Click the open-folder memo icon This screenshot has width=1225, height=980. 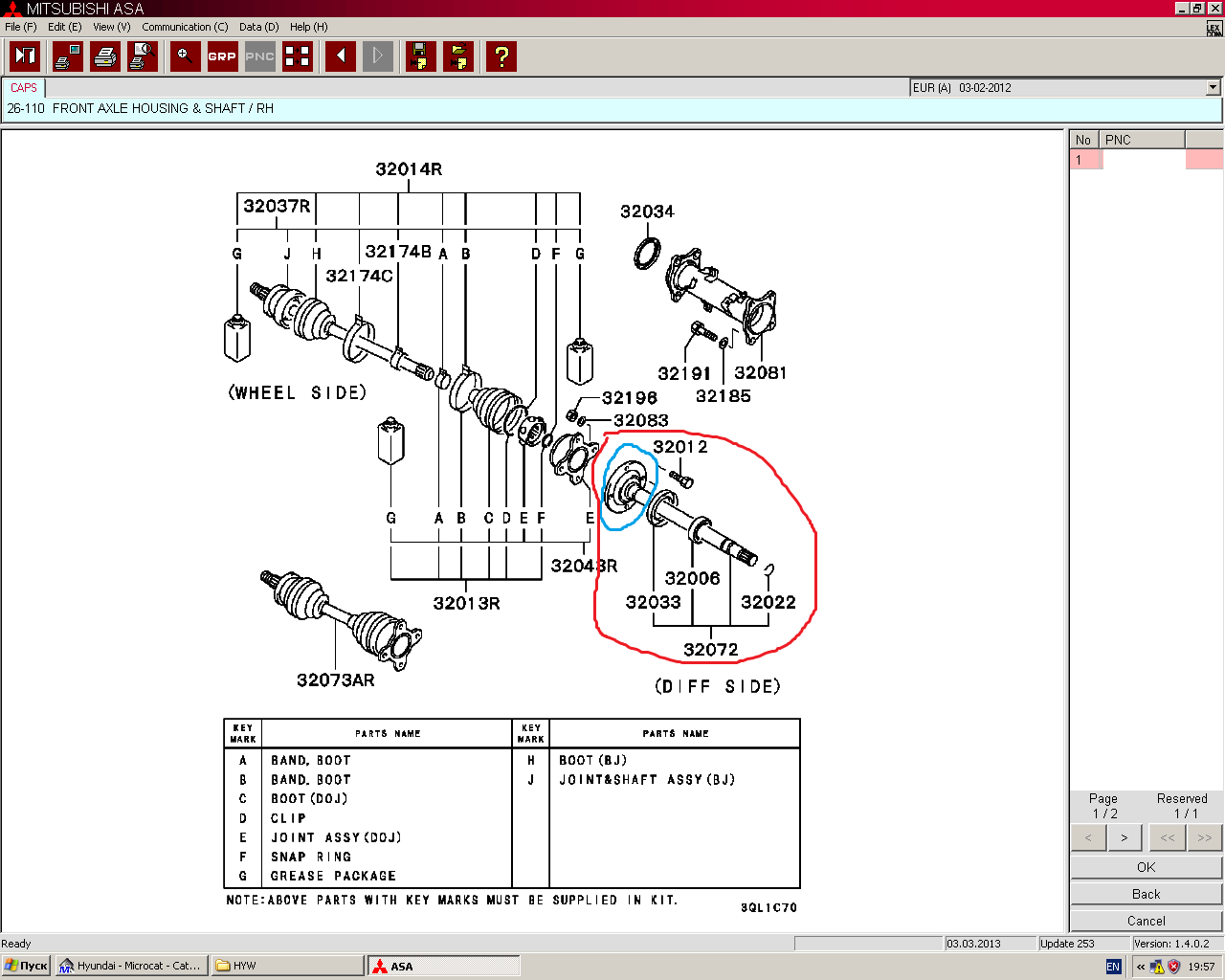point(458,56)
